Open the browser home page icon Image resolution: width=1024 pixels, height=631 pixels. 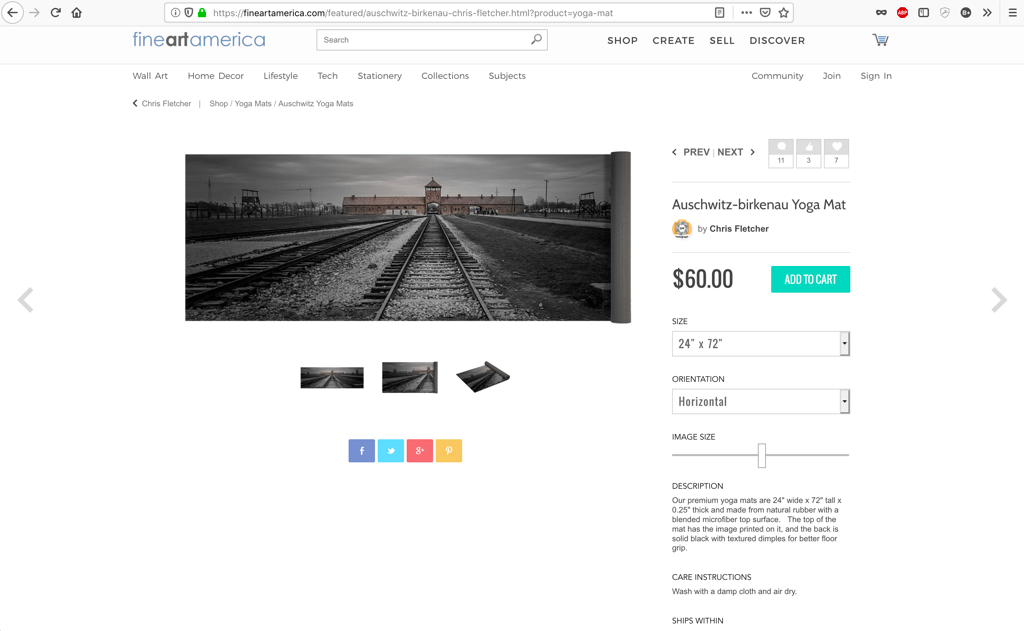coord(76,12)
